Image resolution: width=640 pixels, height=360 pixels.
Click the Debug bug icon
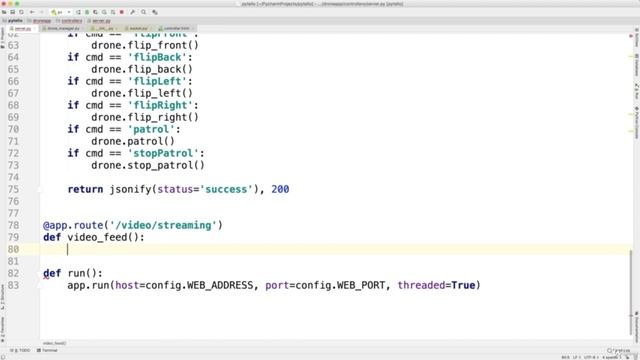pos(87,12)
